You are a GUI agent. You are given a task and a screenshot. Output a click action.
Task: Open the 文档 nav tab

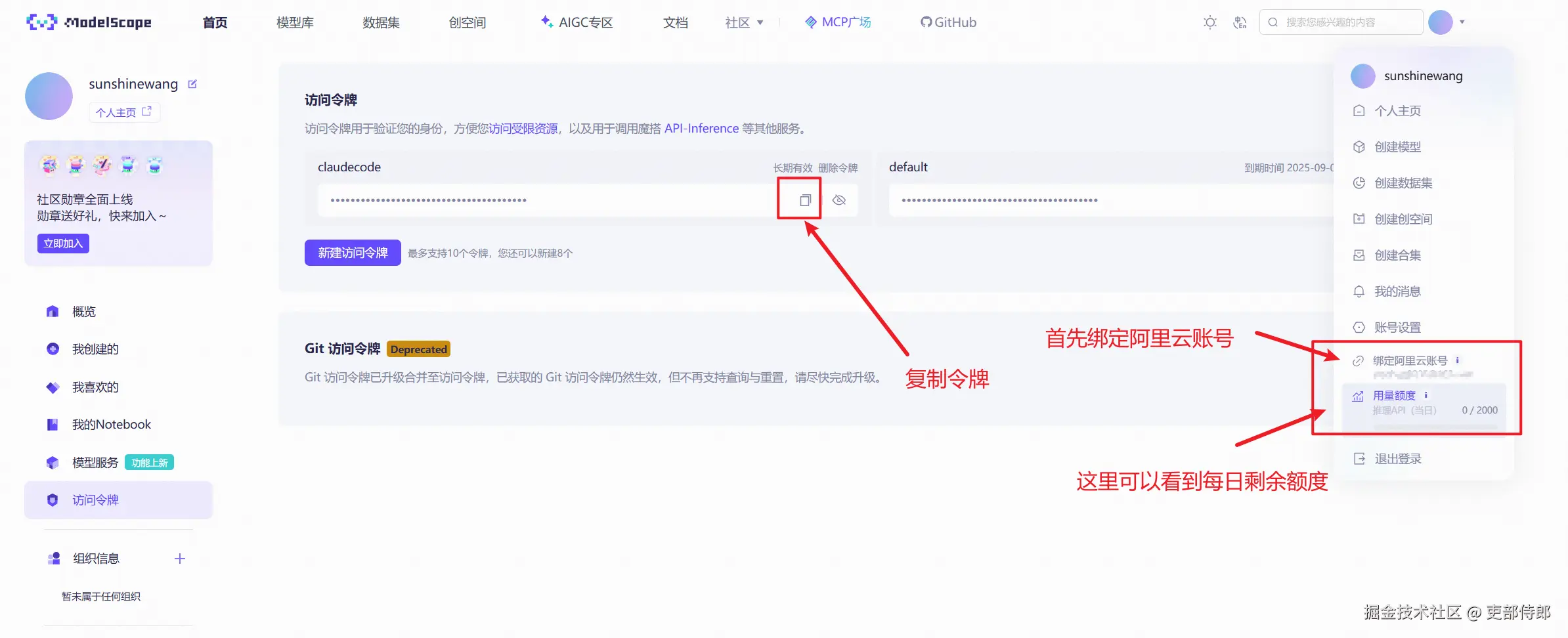(676, 22)
